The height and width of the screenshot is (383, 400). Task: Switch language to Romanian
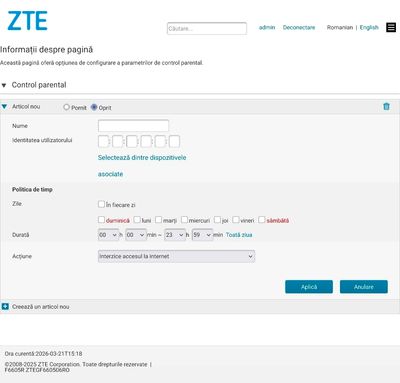tap(340, 27)
